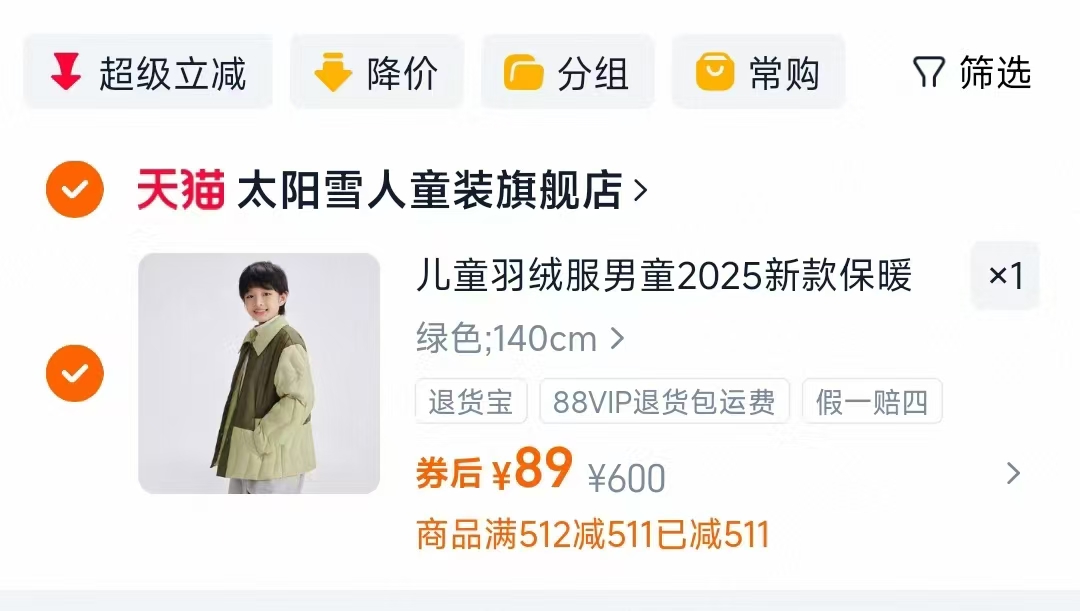Select the 降价 filter tab

(377, 72)
